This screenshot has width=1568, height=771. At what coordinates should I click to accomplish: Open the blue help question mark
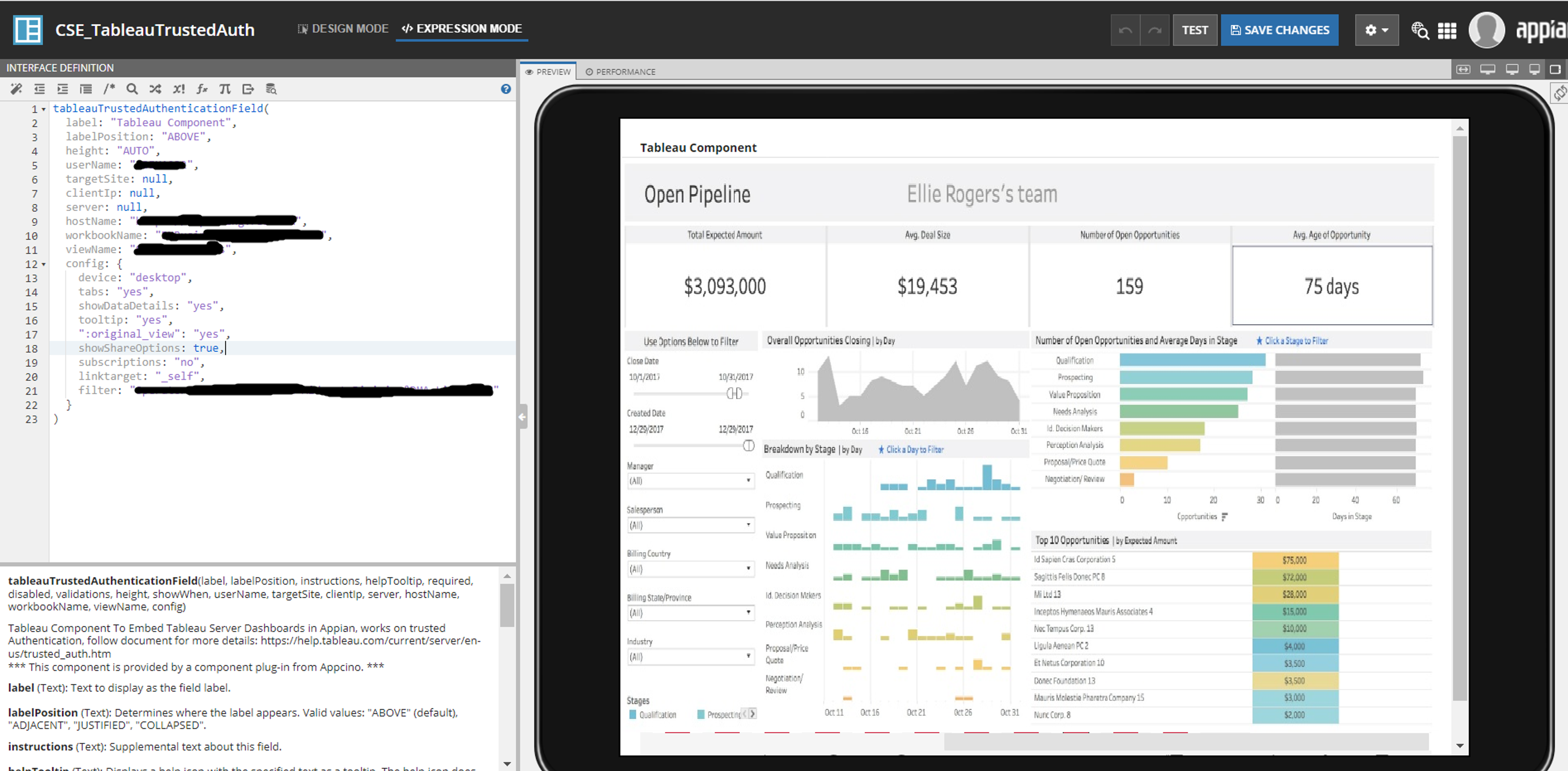[x=506, y=89]
